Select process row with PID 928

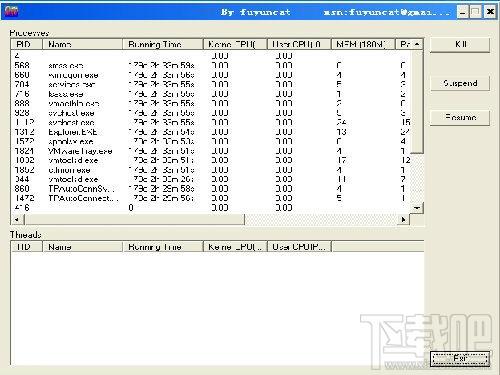coord(211,113)
